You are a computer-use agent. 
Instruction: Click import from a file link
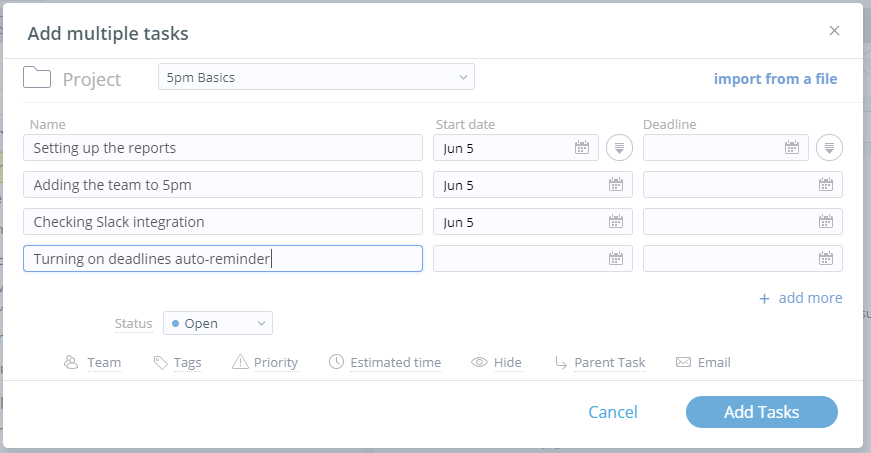coord(775,79)
